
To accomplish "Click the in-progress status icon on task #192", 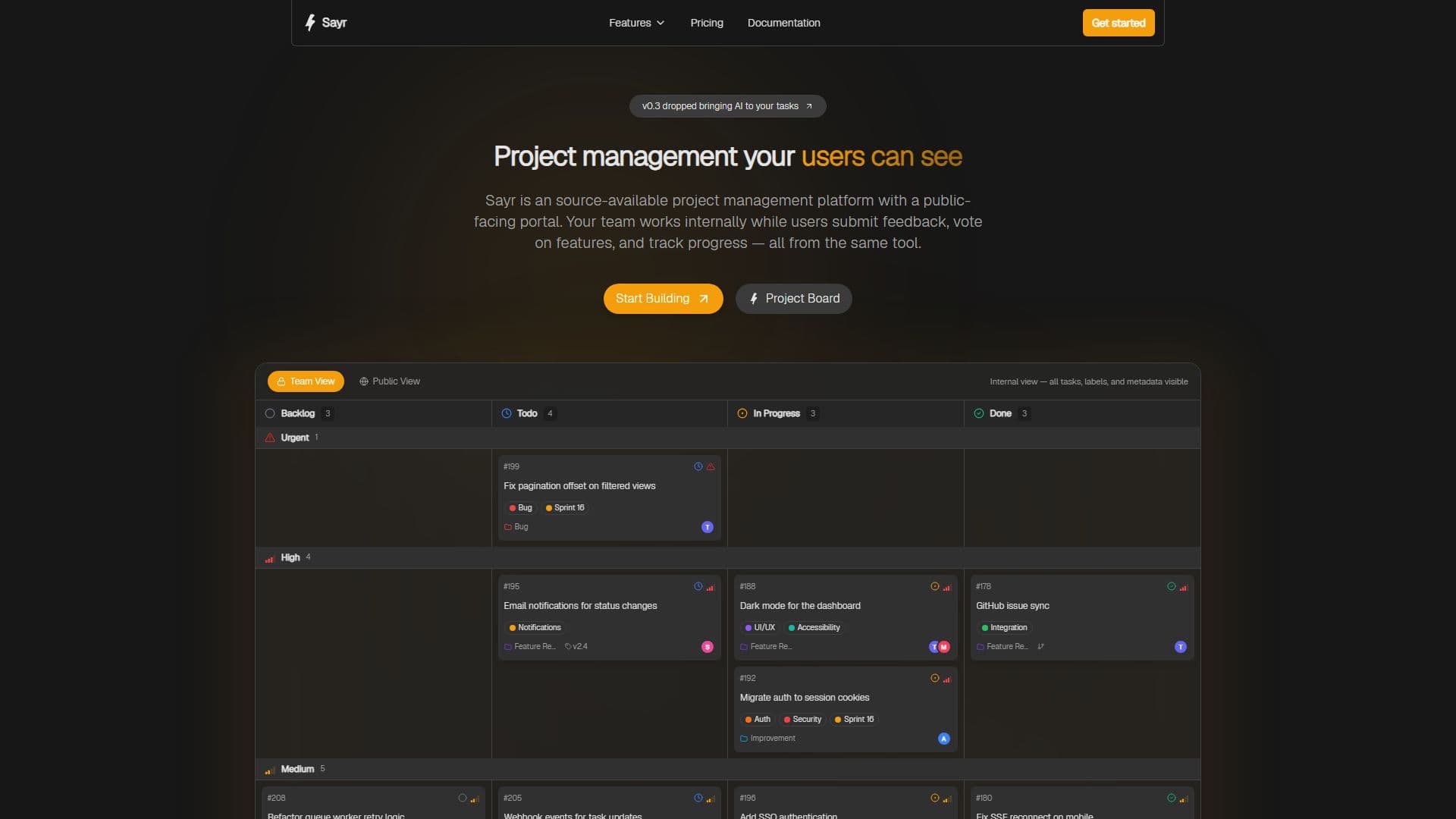I will (x=935, y=679).
